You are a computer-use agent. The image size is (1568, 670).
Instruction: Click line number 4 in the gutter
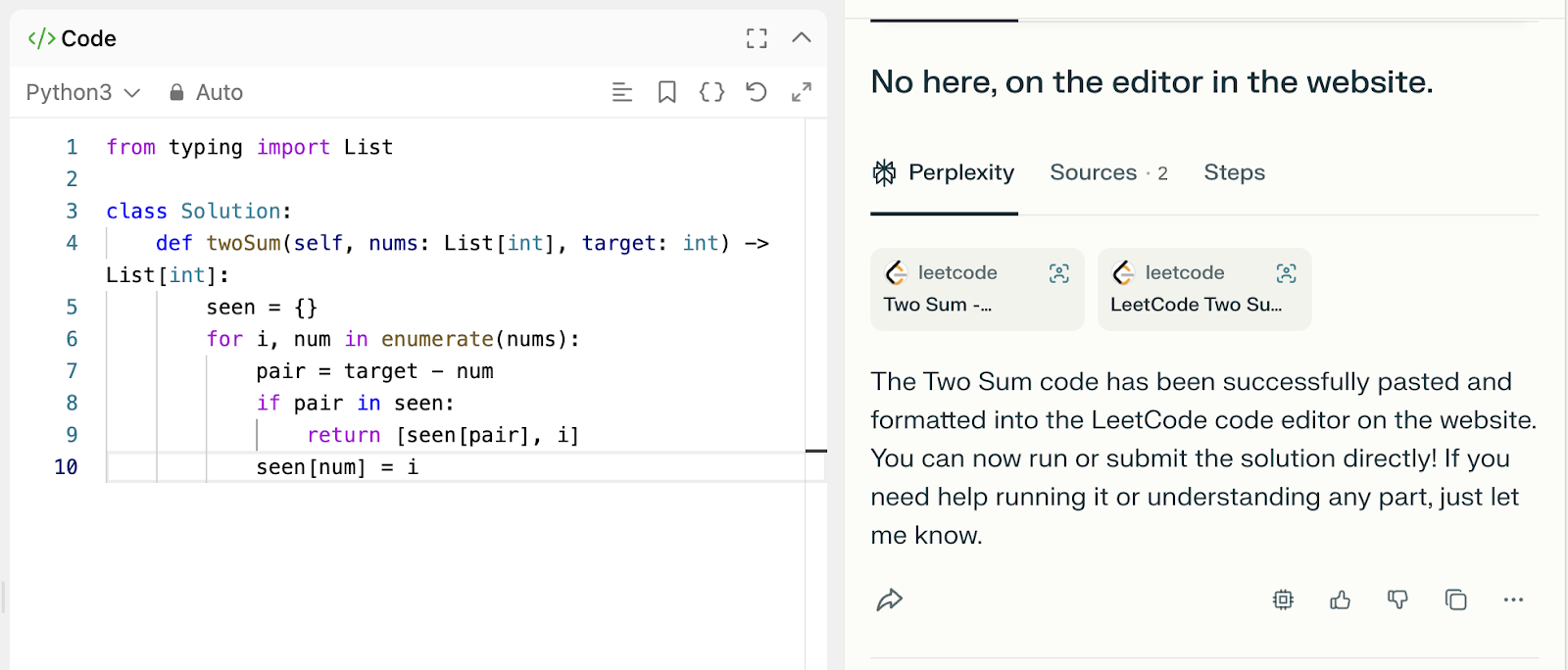pos(72,243)
